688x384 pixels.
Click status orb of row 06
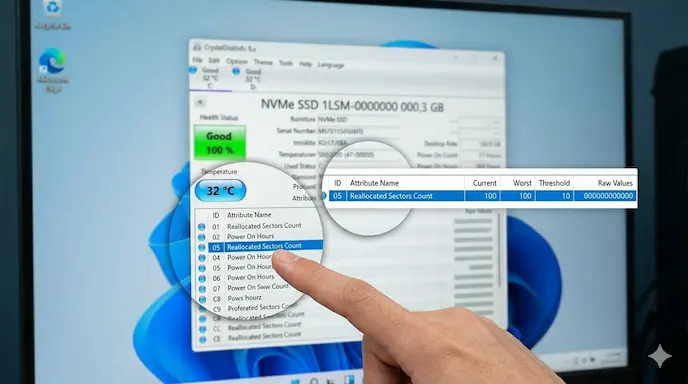(x=202, y=279)
